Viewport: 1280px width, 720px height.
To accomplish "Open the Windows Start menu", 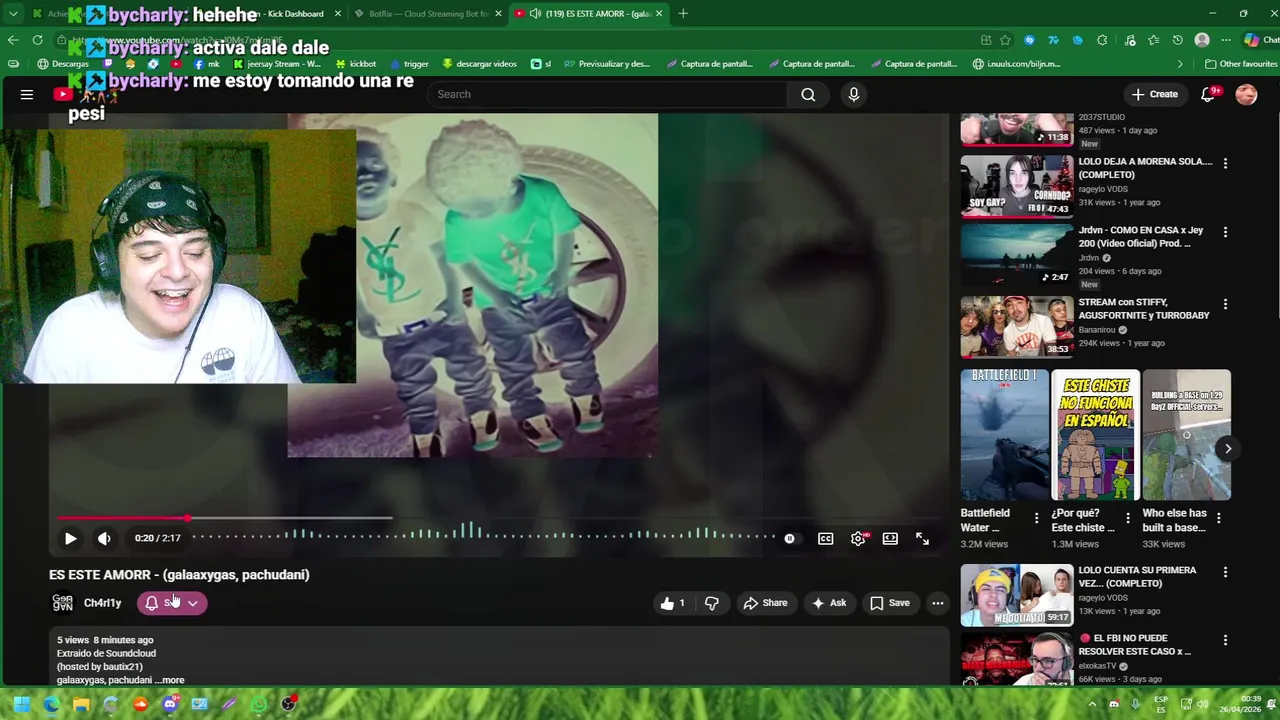I will pyautogui.click(x=21, y=704).
